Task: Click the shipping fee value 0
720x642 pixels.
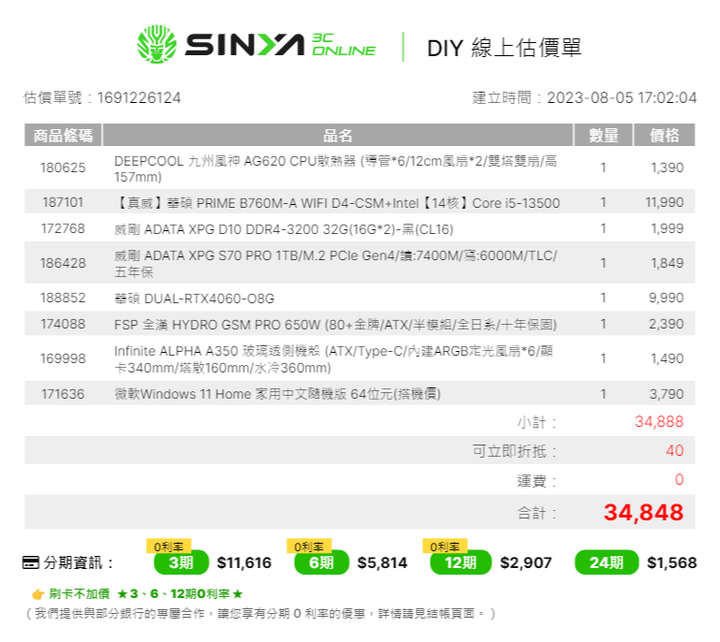Action: [679, 480]
